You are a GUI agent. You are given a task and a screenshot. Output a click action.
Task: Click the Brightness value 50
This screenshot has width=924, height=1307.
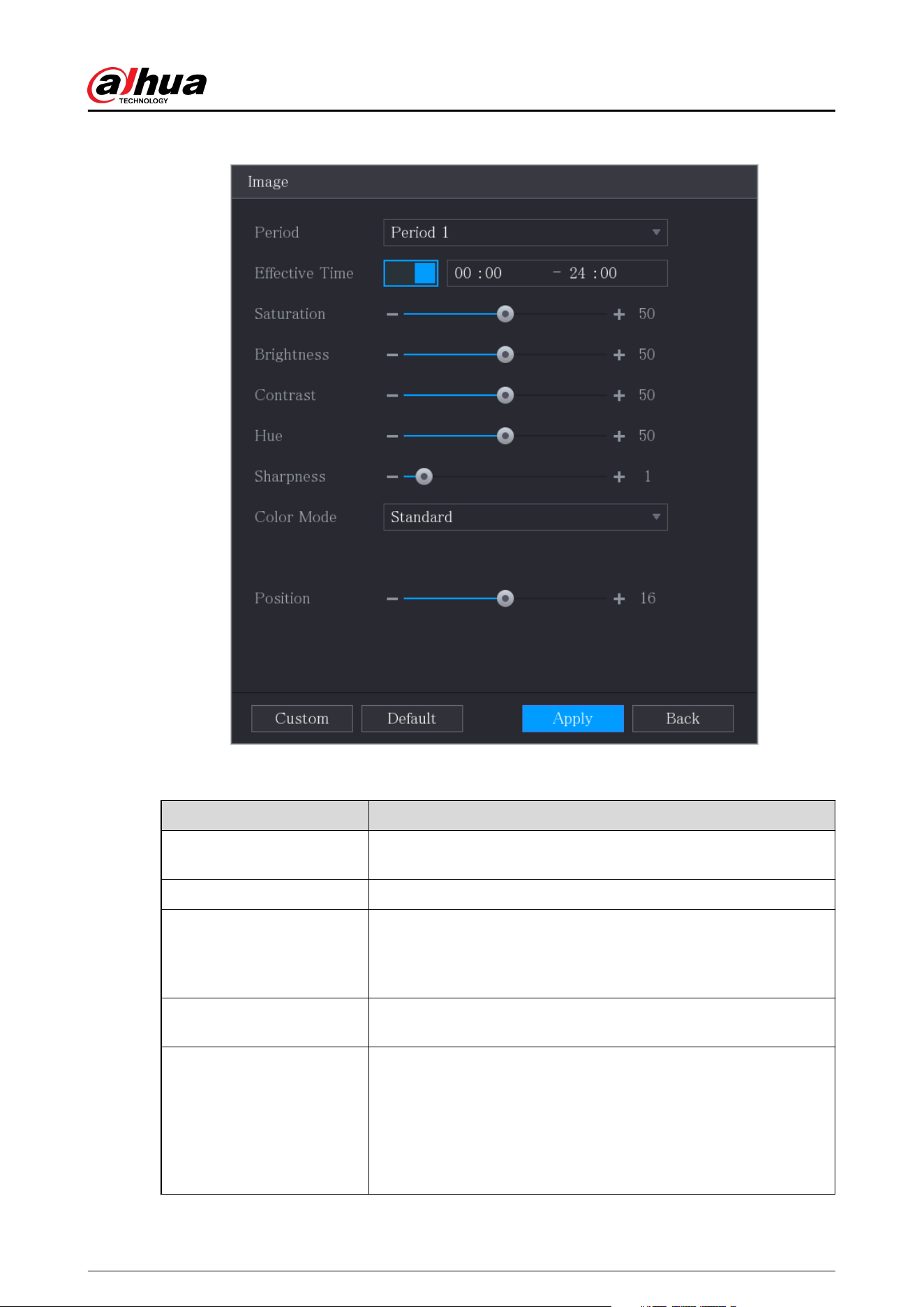646,355
